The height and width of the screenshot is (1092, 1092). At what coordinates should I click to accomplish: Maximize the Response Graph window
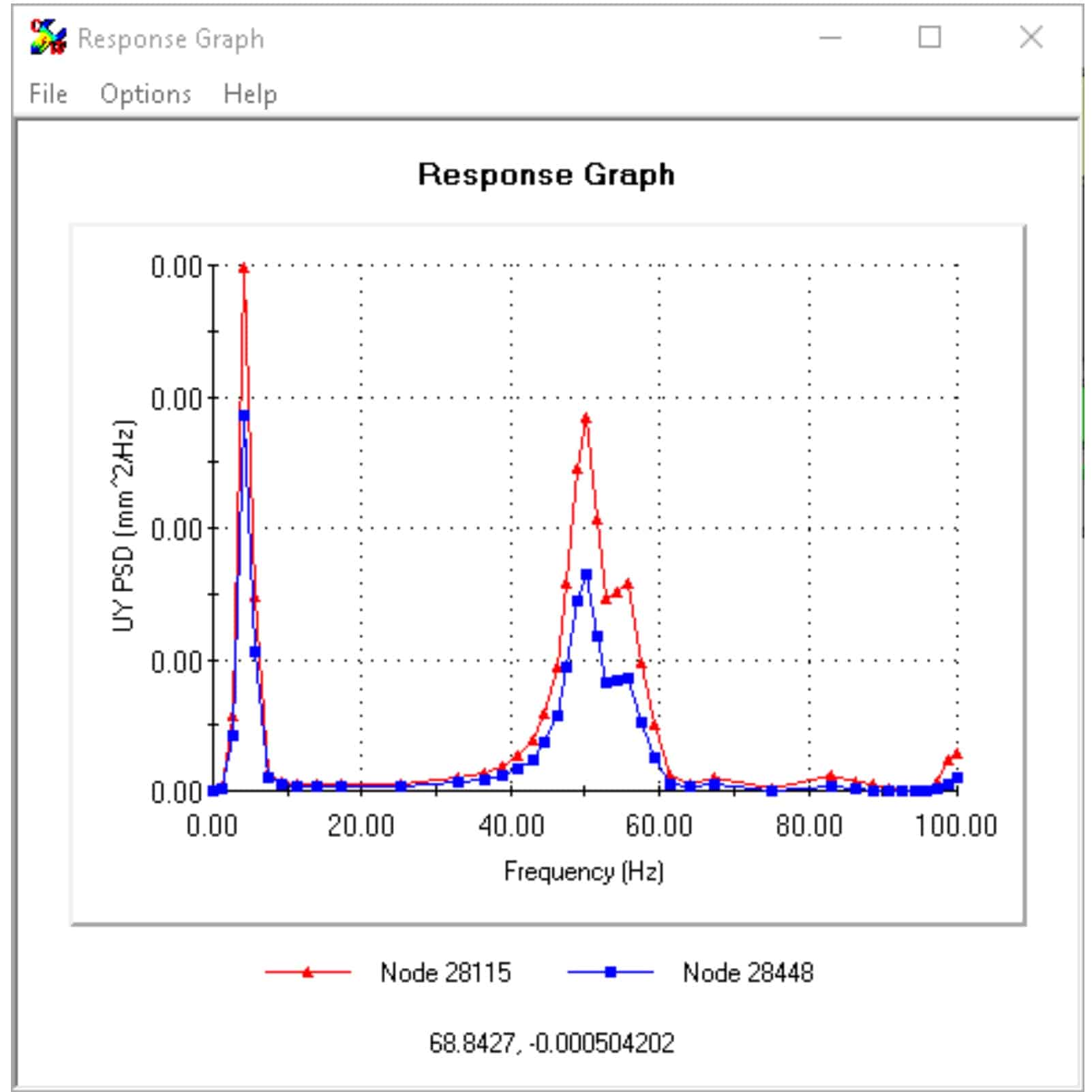[x=930, y=37]
